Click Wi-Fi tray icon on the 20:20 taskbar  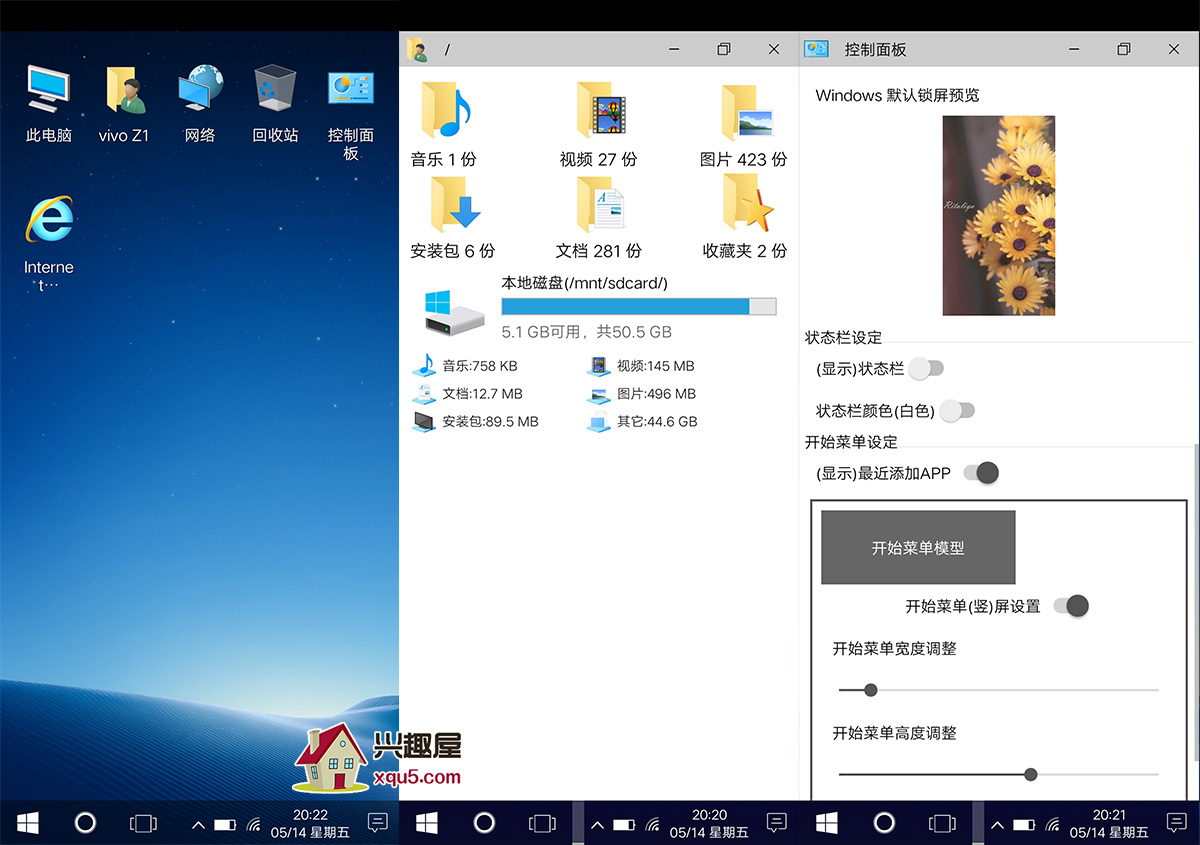coord(653,826)
